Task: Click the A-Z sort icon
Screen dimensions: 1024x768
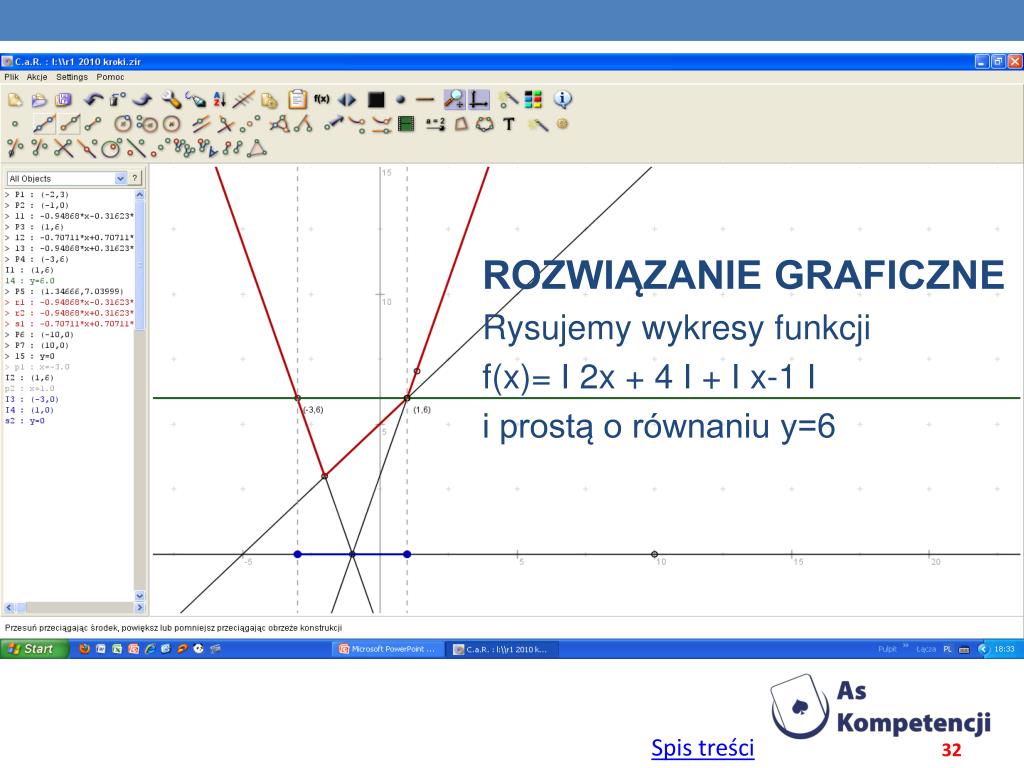Action: point(219,100)
